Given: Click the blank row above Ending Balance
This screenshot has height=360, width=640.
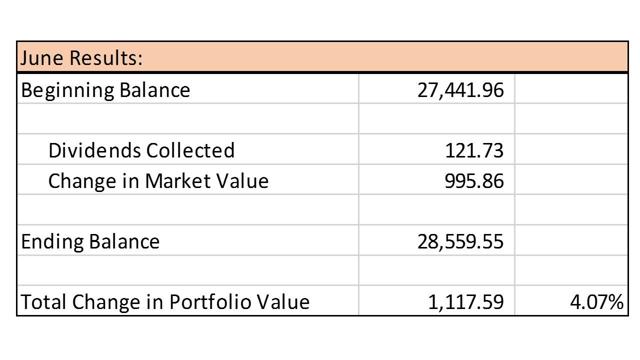Looking at the screenshot, I should [322, 209].
